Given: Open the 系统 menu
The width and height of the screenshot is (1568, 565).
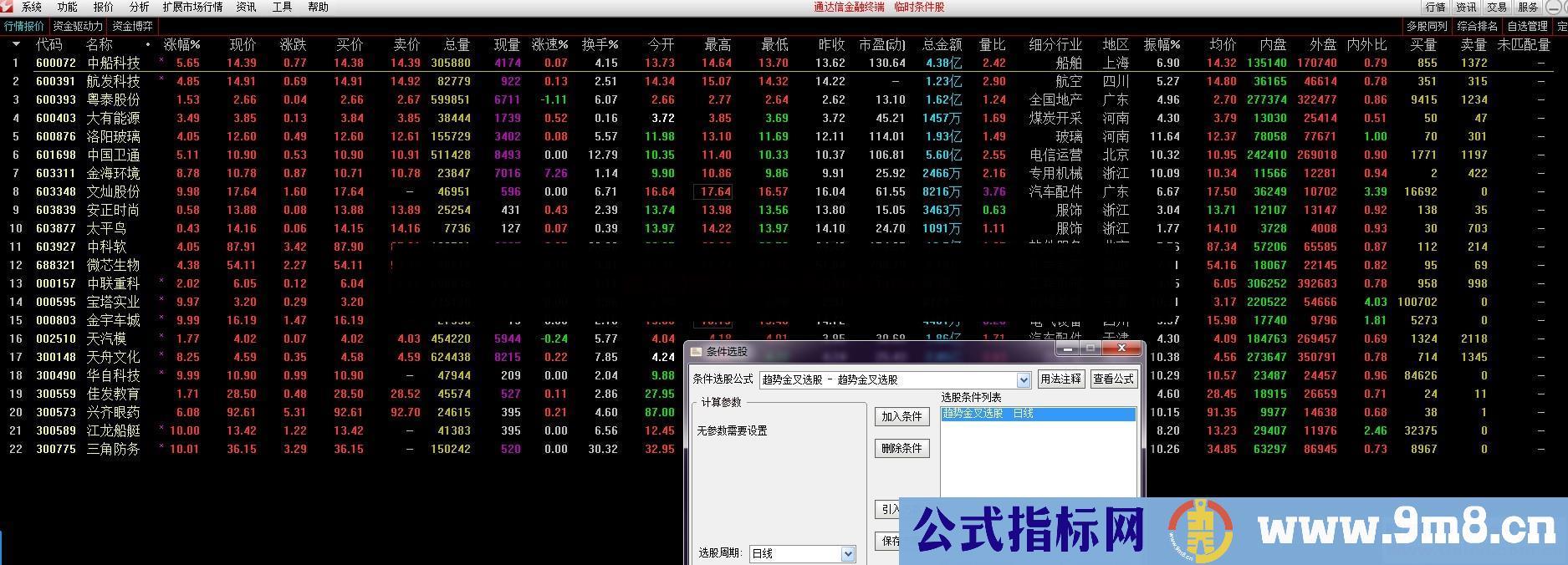Looking at the screenshot, I should (32, 7).
